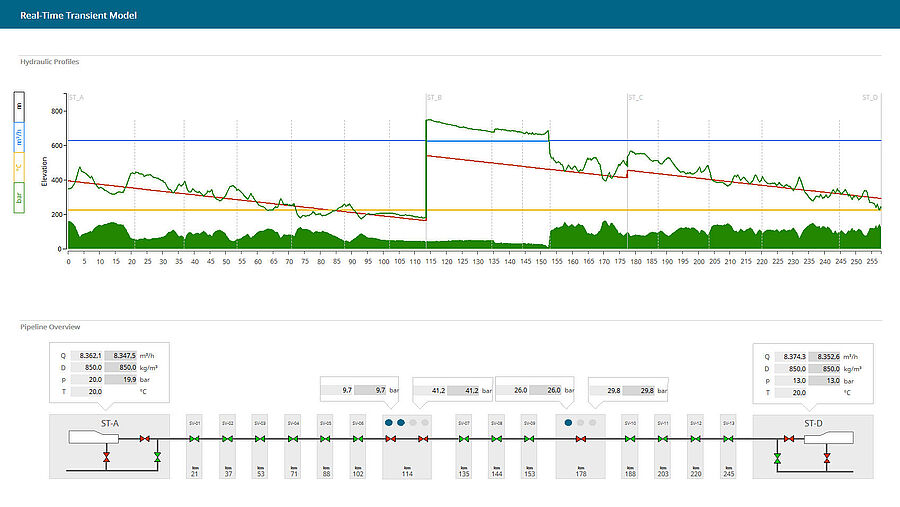Click the ST-D station title
The image size is (900, 507).
813,423
